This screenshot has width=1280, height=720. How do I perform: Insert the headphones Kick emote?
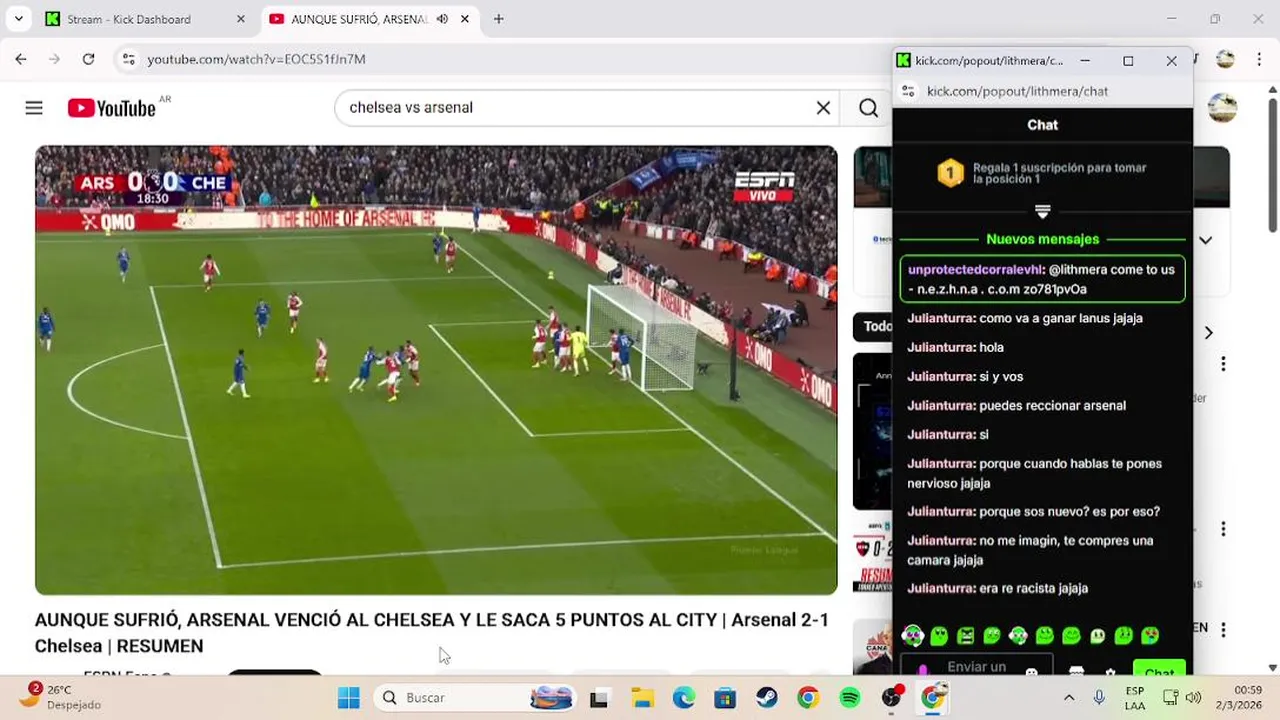tap(912, 635)
